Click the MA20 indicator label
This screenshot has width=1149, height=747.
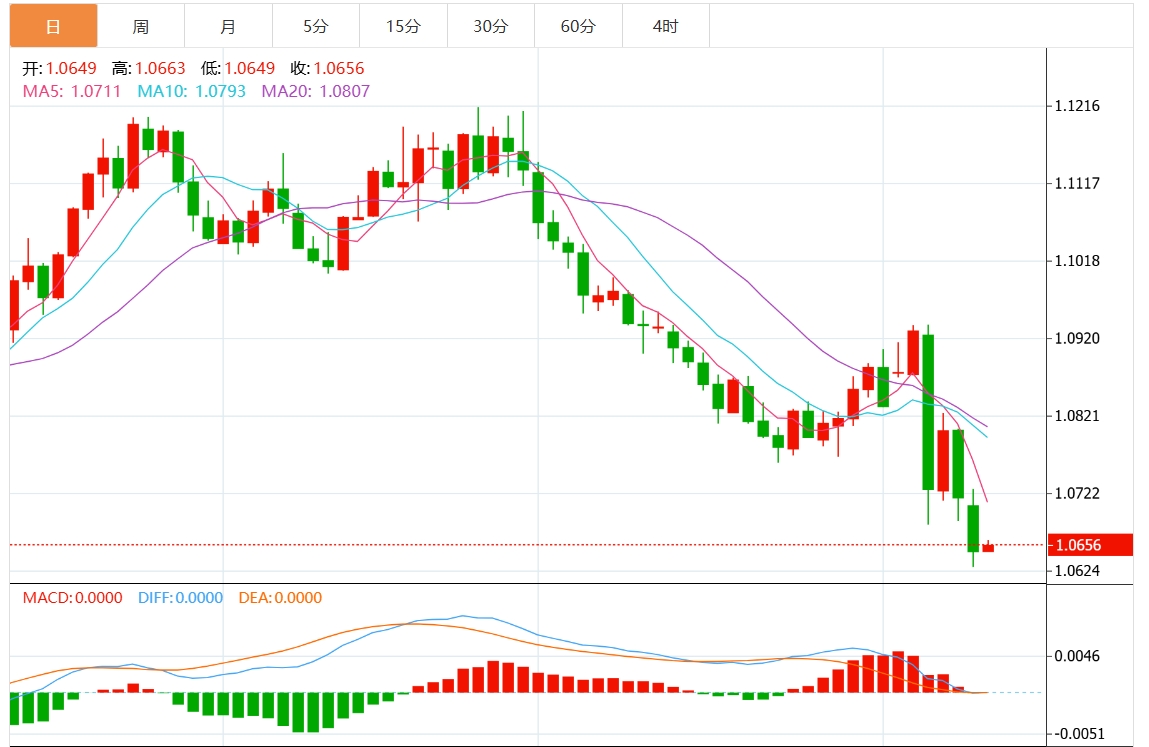tap(316, 92)
